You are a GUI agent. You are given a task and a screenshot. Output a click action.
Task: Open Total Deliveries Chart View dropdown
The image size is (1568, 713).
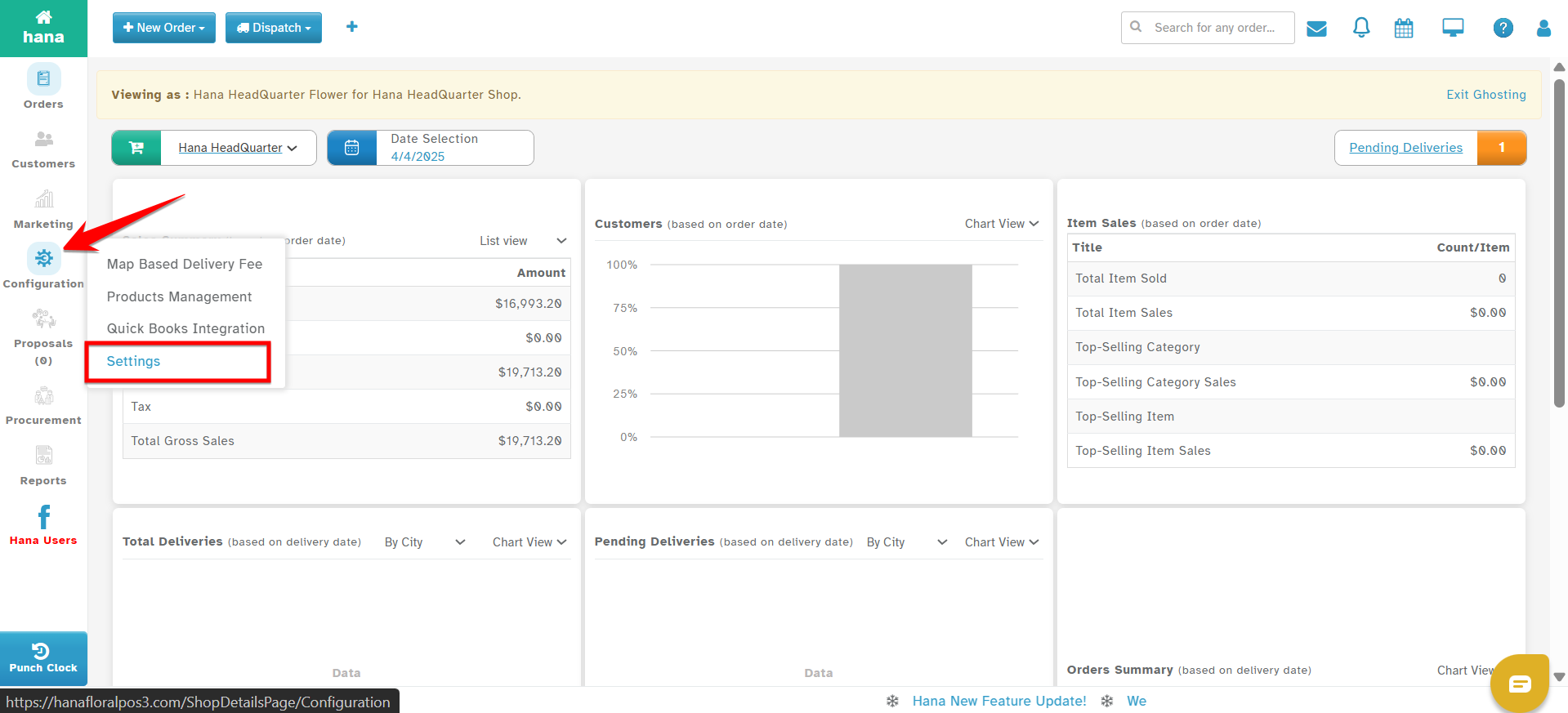(x=529, y=542)
